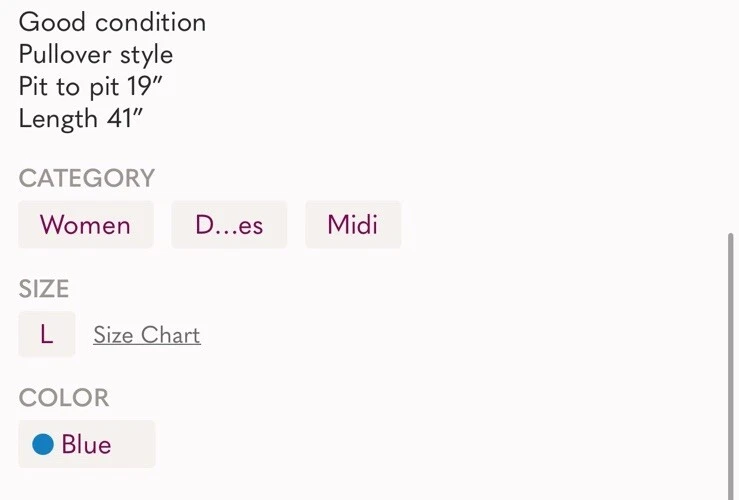
Task: Click the blue color circle swatch
Action: [43, 444]
